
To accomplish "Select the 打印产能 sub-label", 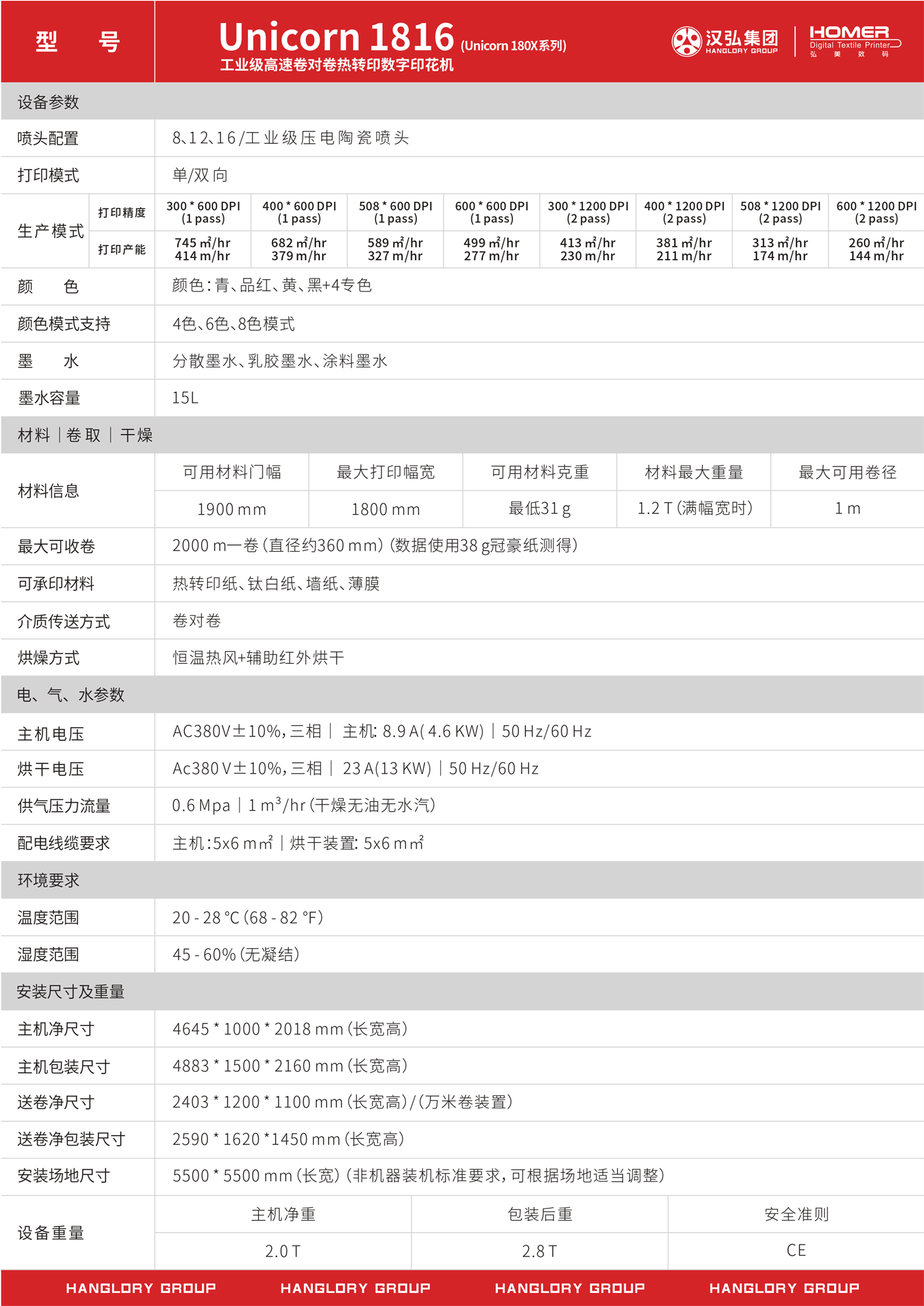I will [122, 249].
